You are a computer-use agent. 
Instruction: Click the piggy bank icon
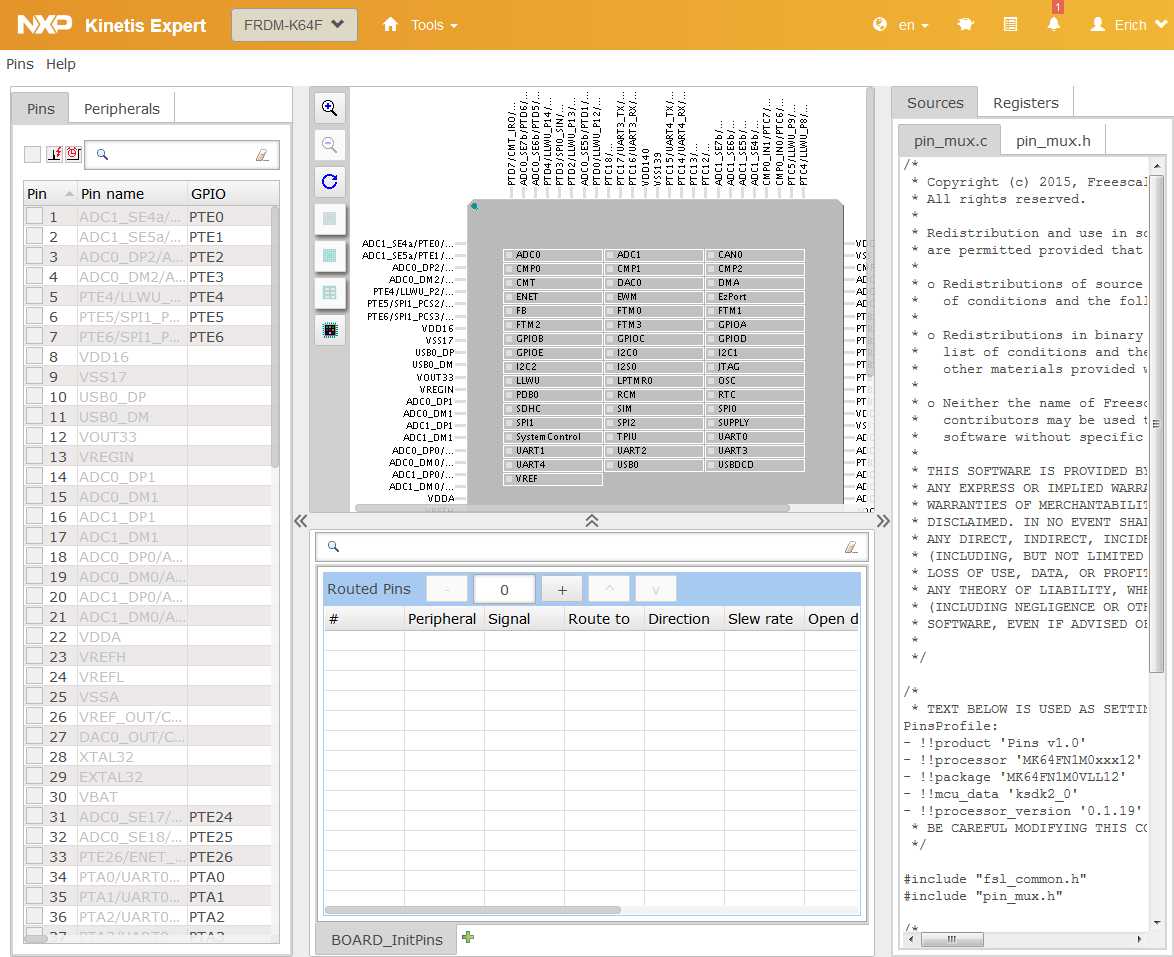pos(966,25)
